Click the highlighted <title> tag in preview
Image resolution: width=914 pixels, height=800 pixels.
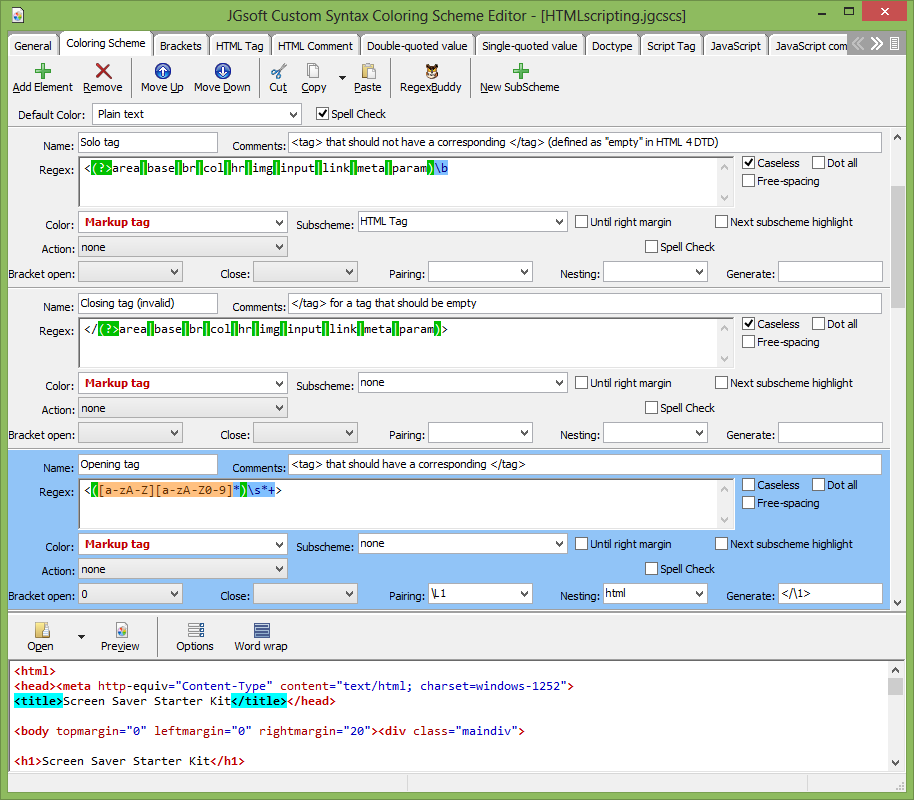[38, 701]
